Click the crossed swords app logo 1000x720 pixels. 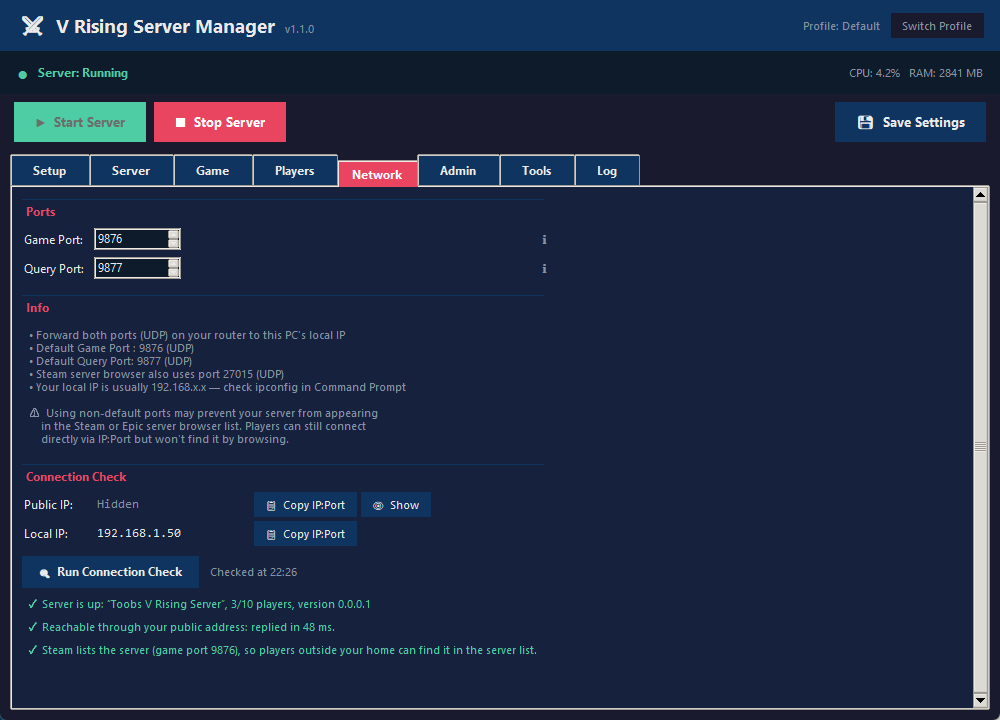pos(33,26)
